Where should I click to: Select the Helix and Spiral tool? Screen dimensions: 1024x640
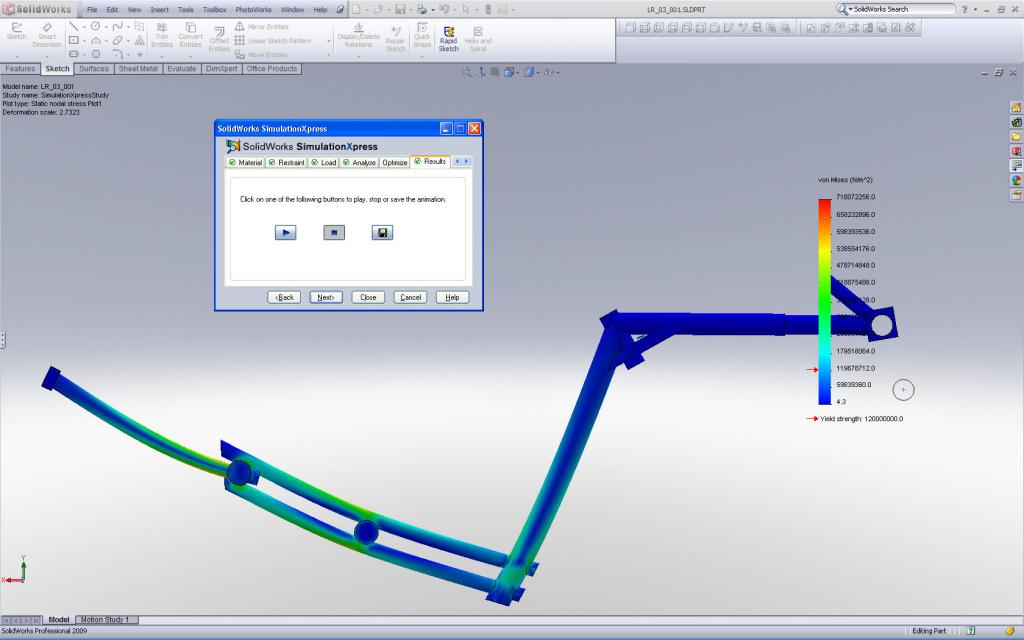[x=477, y=39]
